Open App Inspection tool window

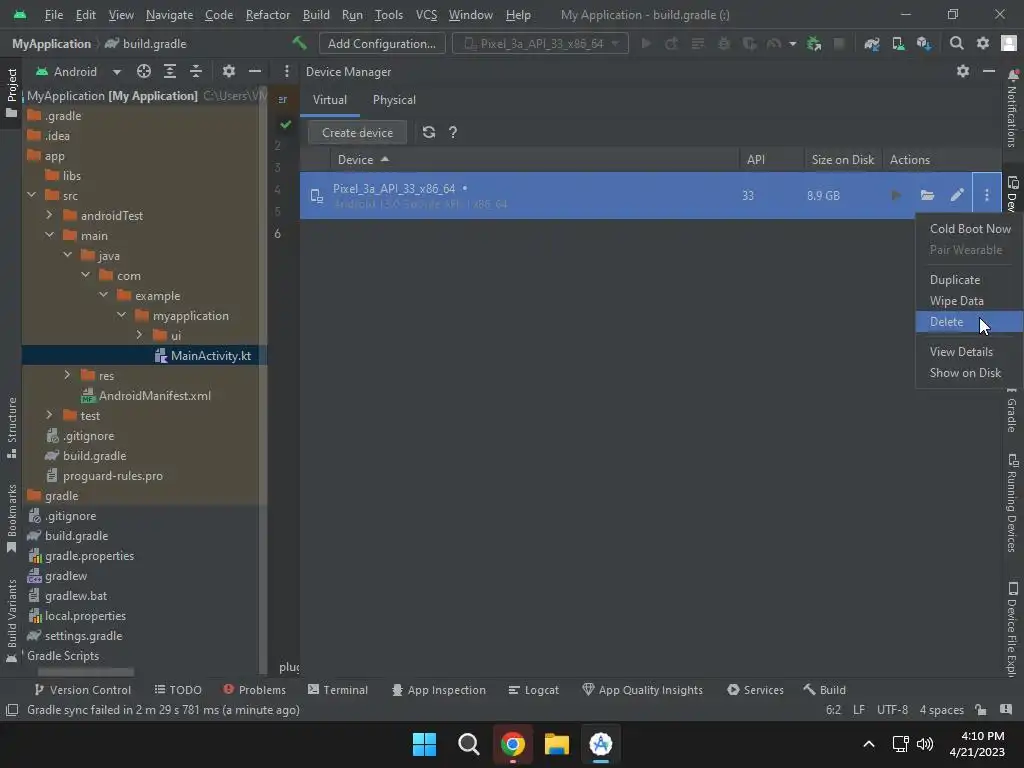[x=438, y=690]
